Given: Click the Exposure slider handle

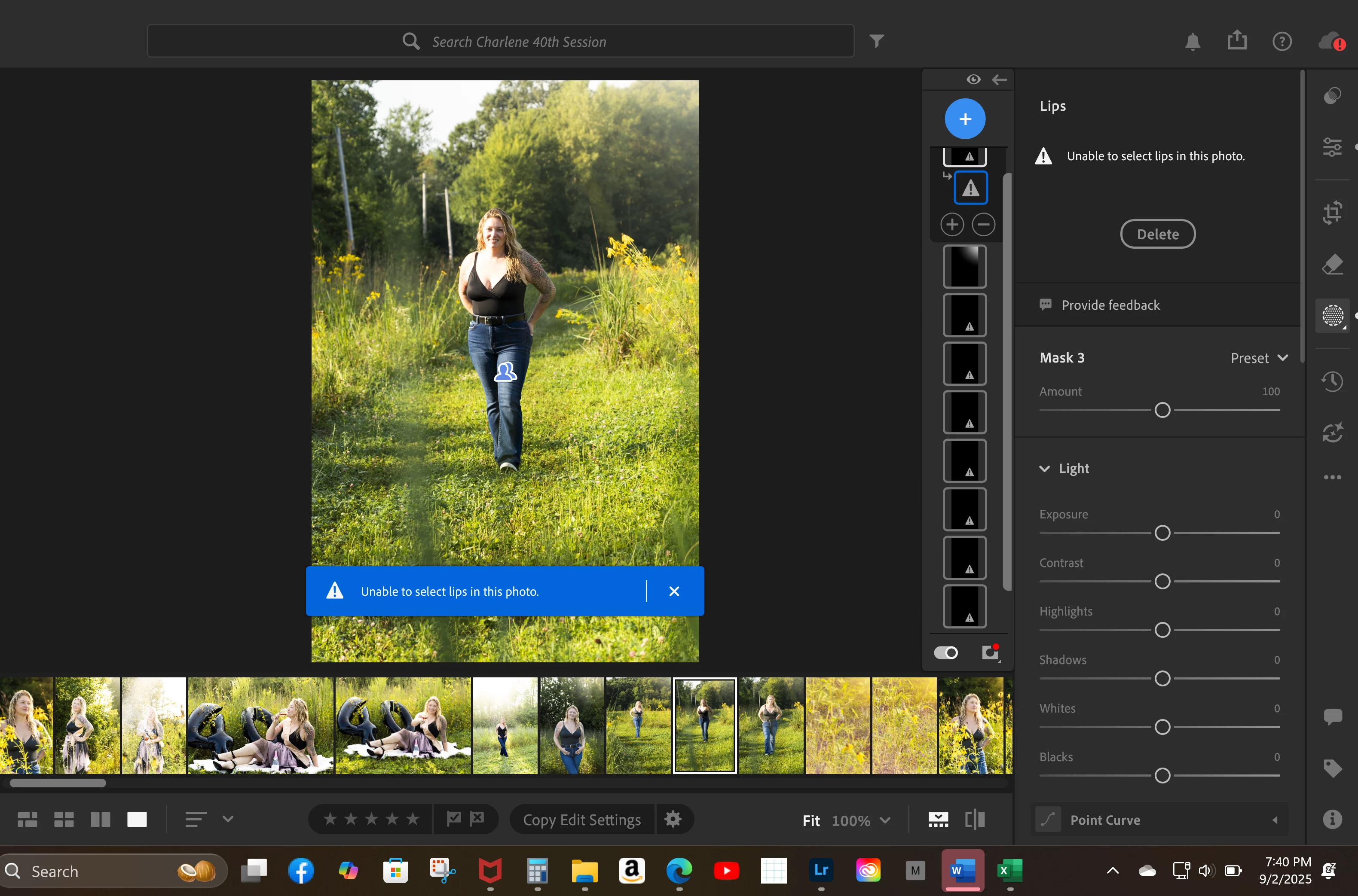Looking at the screenshot, I should tap(1162, 533).
